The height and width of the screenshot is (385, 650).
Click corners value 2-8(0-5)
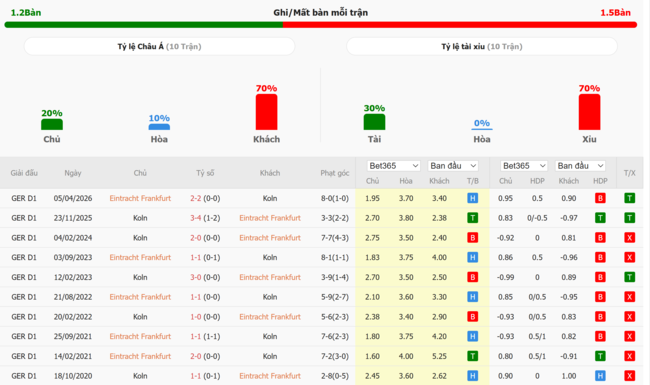coord(335,376)
